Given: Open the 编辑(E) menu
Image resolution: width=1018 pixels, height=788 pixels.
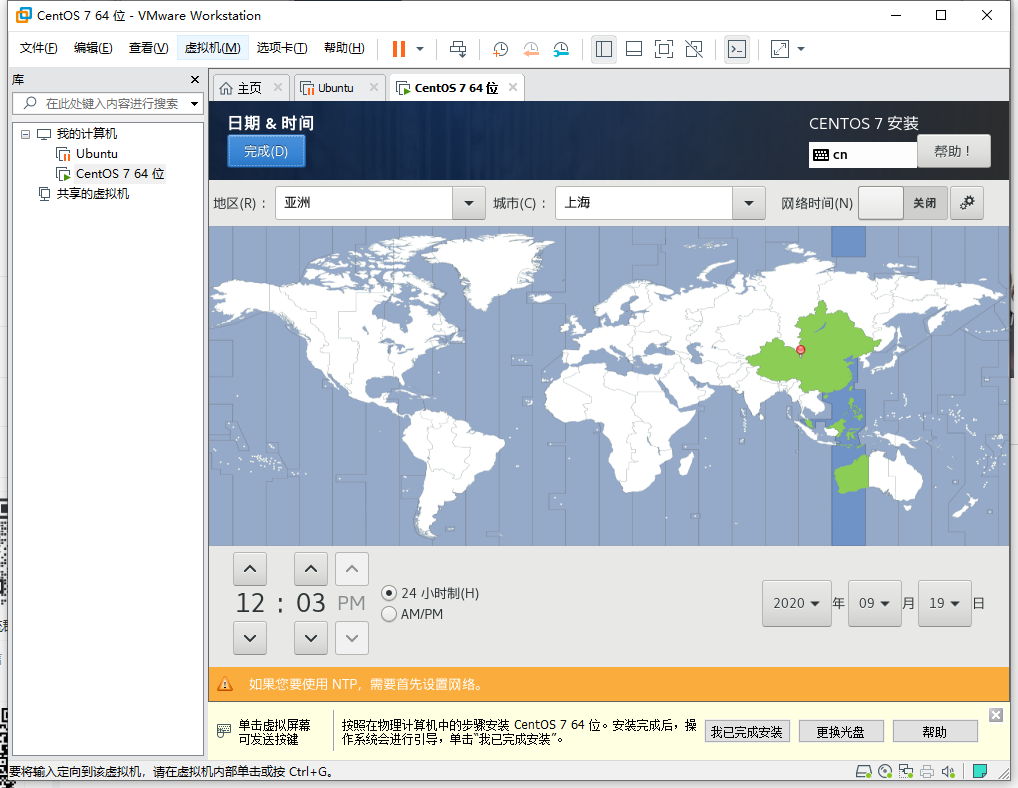Looking at the screenshot, I should tap(93, 48).
